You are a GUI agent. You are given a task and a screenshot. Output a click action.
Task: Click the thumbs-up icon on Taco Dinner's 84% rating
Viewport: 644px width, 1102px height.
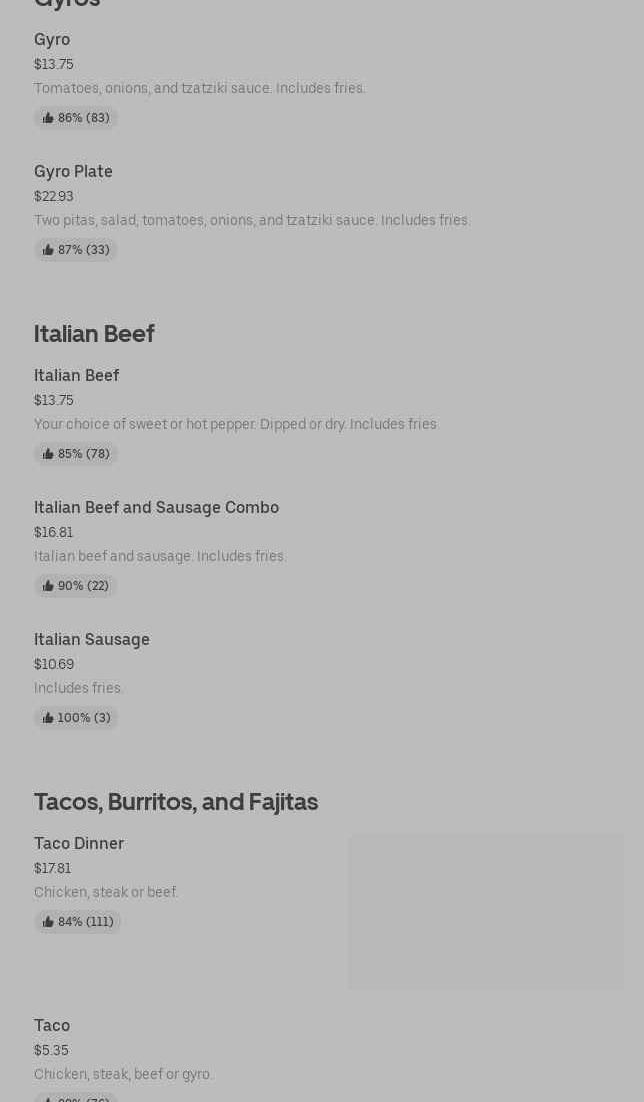point(48,922)
